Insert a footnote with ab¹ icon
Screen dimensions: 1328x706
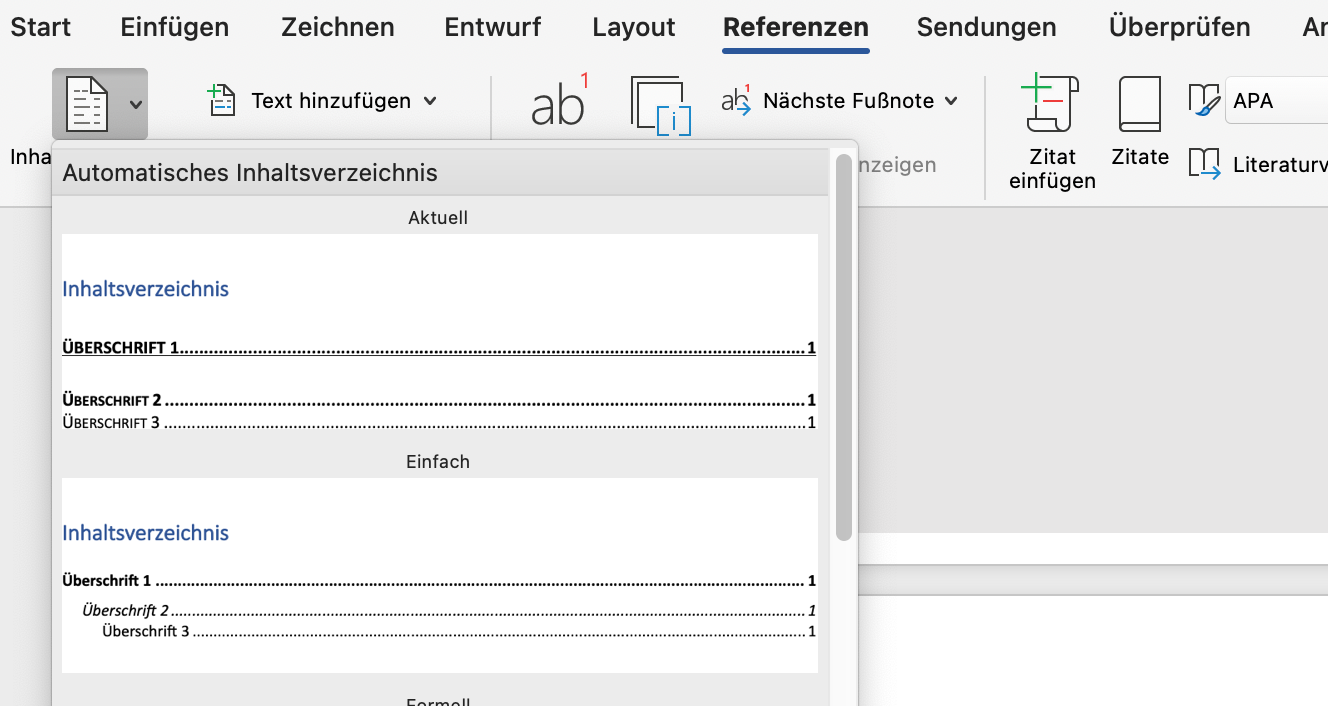pos(558,104)
